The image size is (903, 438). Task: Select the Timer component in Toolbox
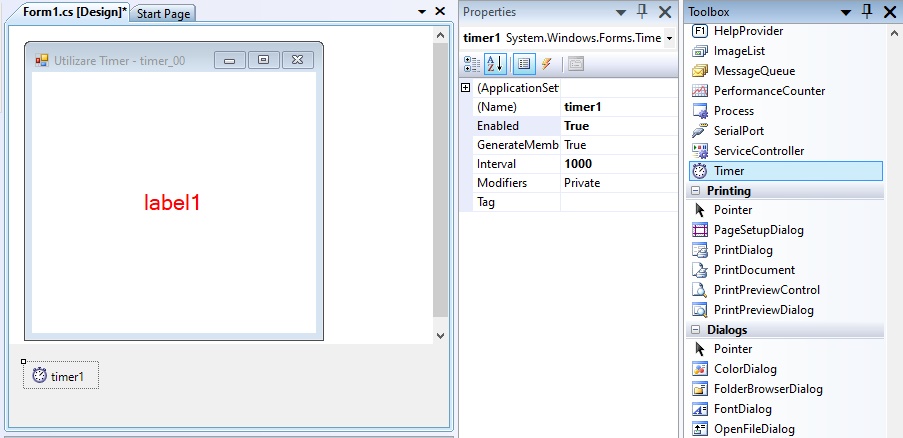click(729, 171)
